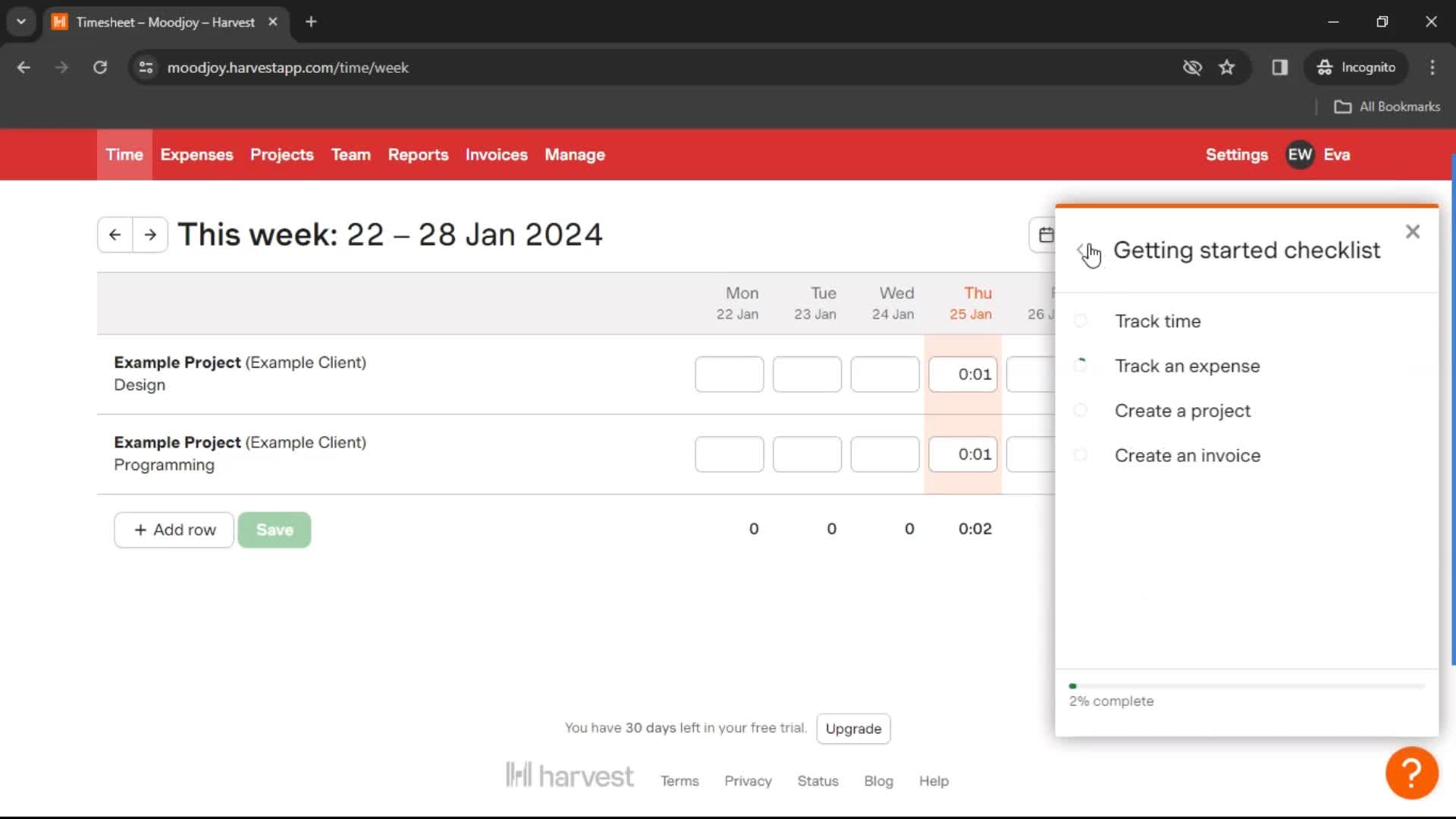Open the Privacy footer link
Image resolution: width=1456 pixels, height=819 pixels.
pos(748,781)
